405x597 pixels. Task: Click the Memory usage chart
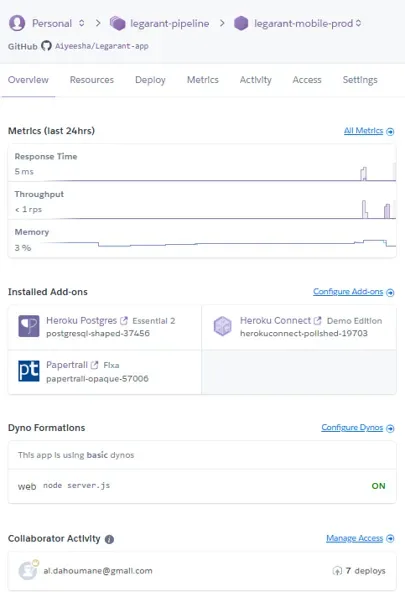point(202,239)
